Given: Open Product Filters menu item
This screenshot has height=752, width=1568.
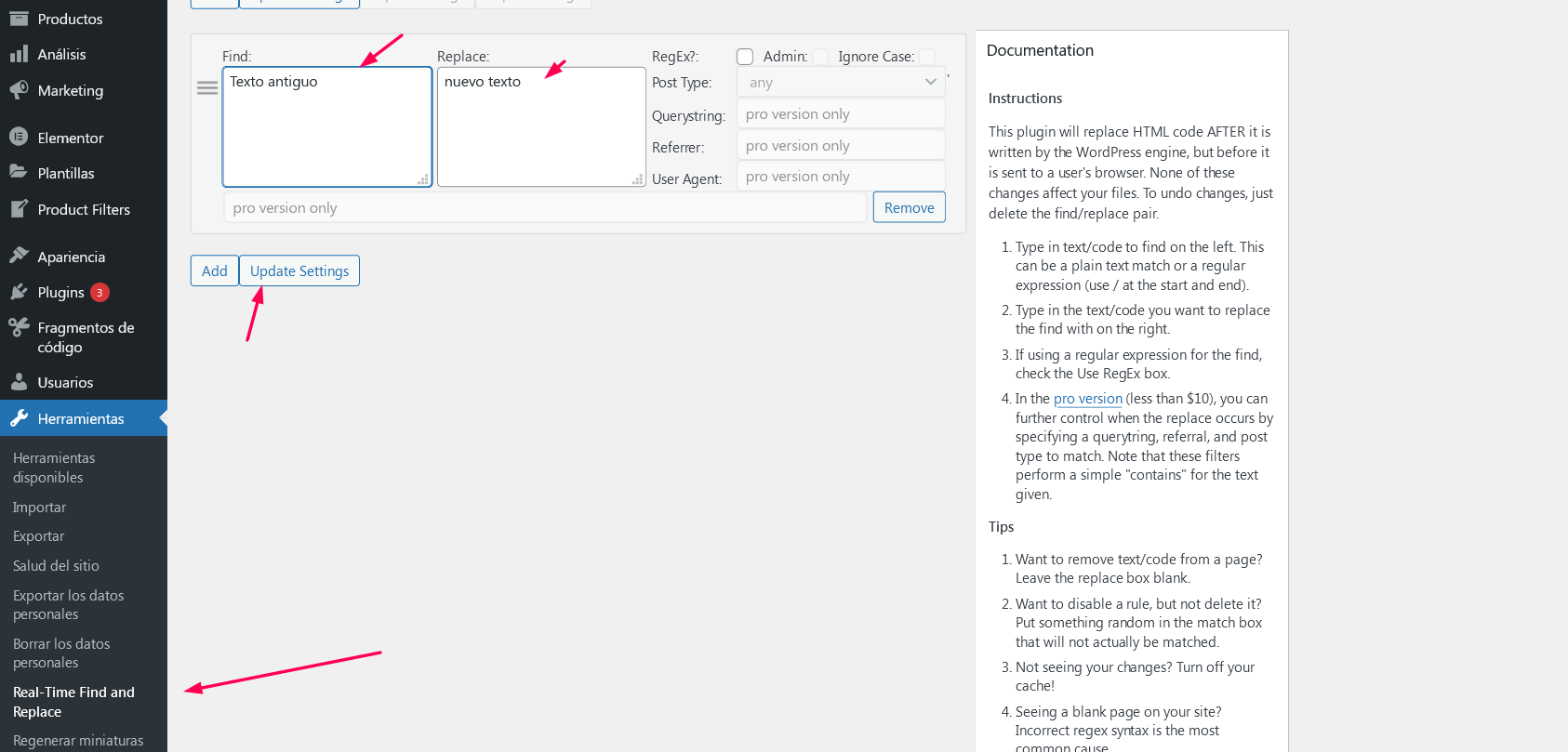Looking at the screenshot, I should pyautogui.click(x=84, y=209).
